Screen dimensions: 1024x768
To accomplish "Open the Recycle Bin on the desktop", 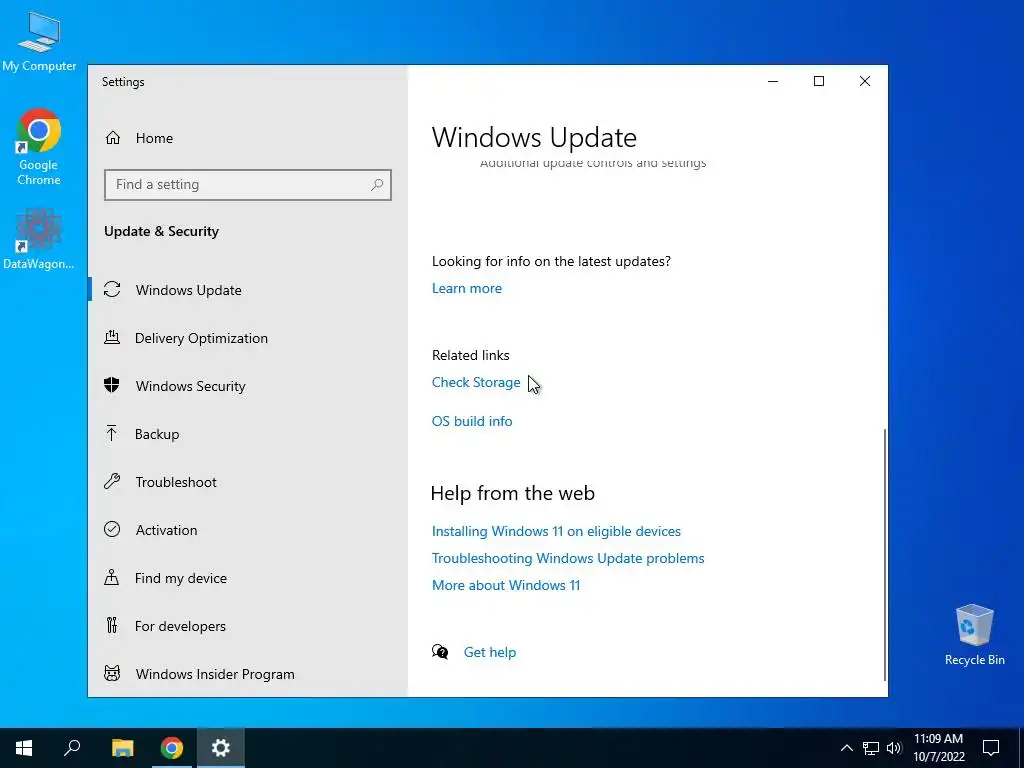I will coord(974,635).
